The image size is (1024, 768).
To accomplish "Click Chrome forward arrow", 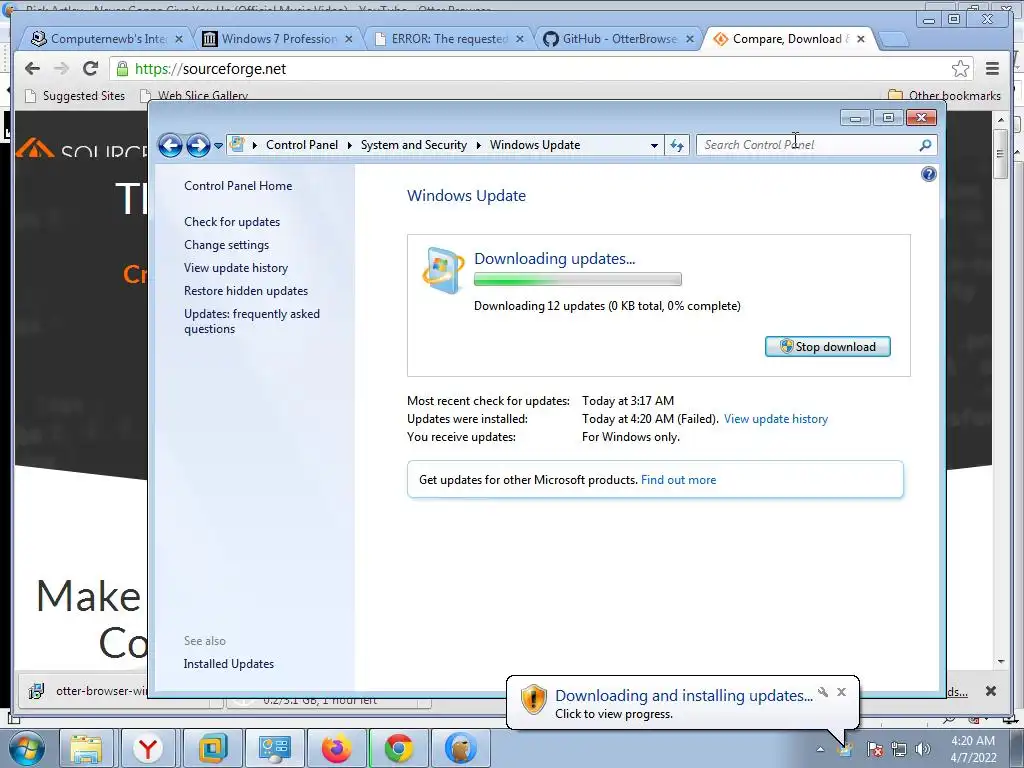I will [61, 69].
